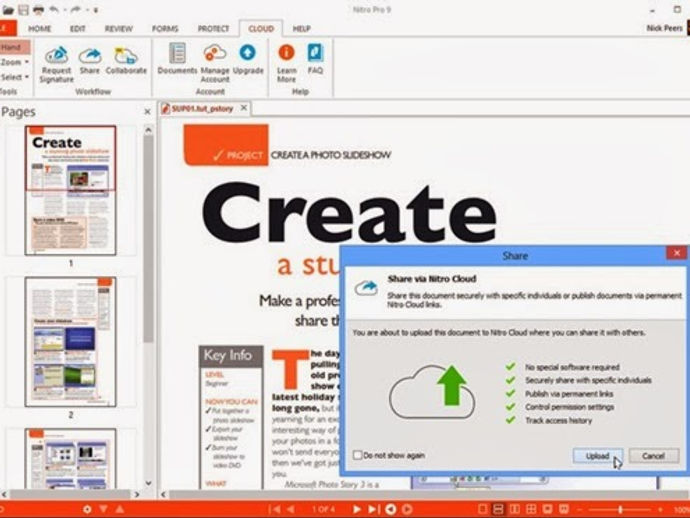The image size is (690, 518).
Task: Close the Pages panel
Action: pos(147,112)
